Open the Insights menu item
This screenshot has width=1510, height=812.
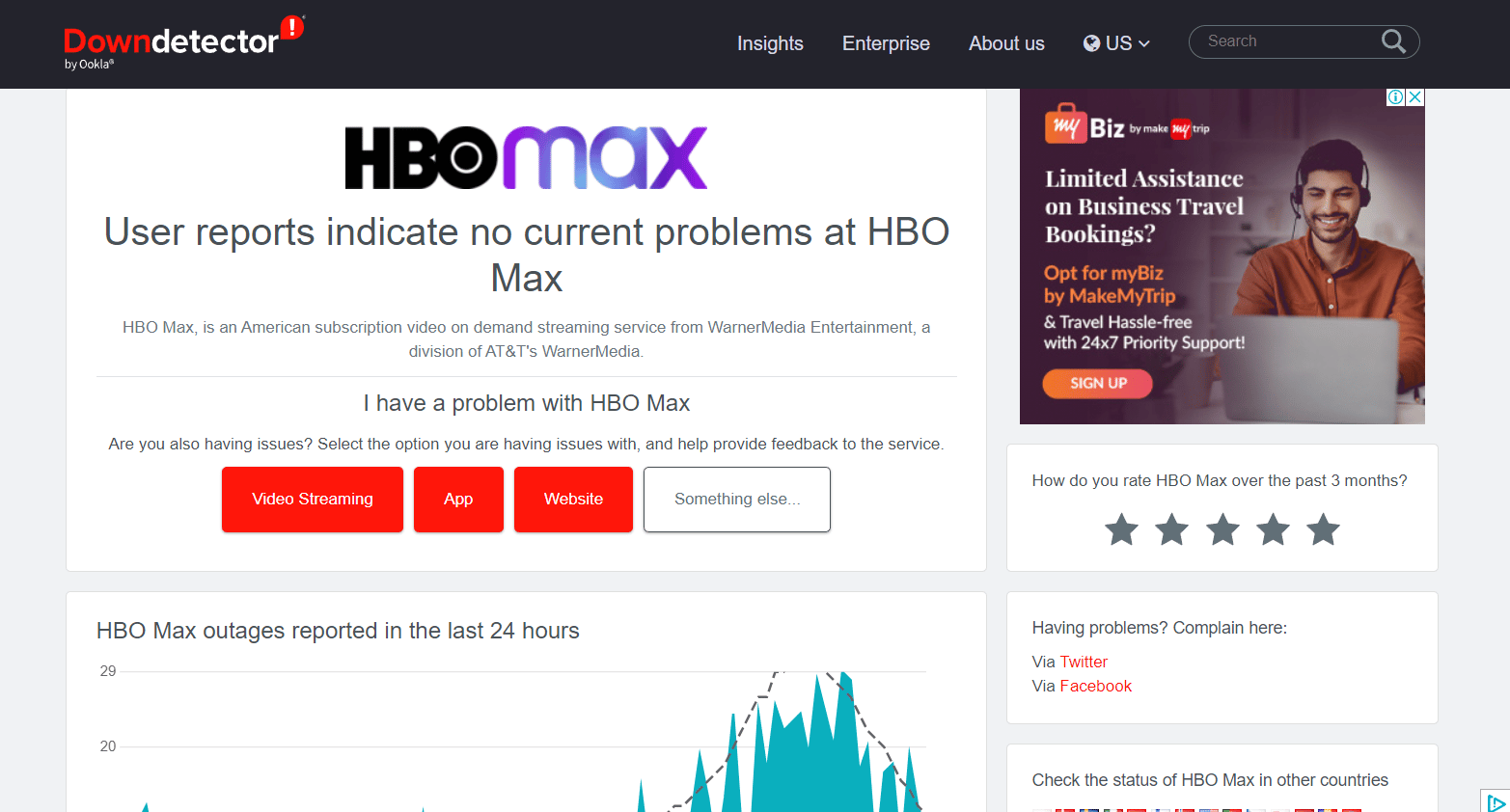click(770, 43)
